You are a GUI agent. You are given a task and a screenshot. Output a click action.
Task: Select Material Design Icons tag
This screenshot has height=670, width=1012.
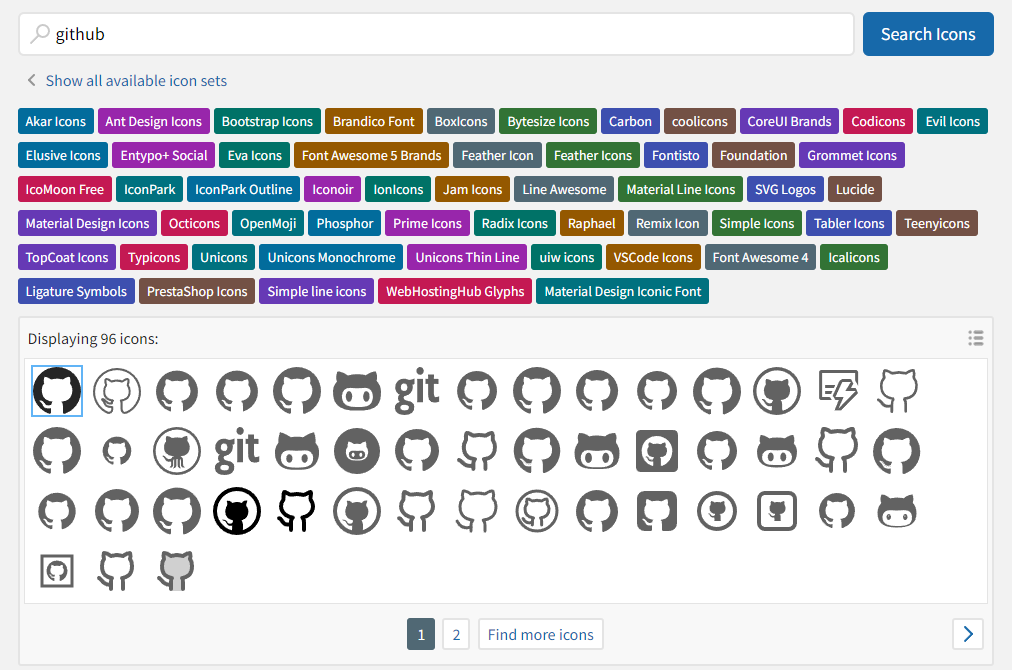(x=87, y=223)
